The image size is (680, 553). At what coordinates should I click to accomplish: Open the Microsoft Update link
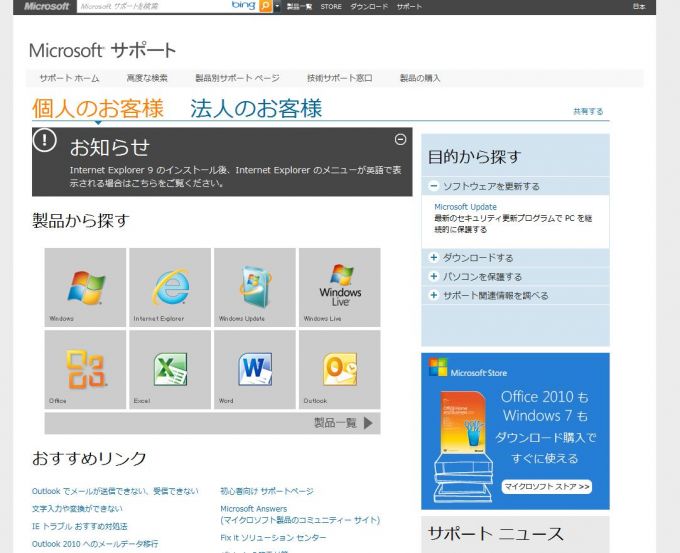(465, 207)
